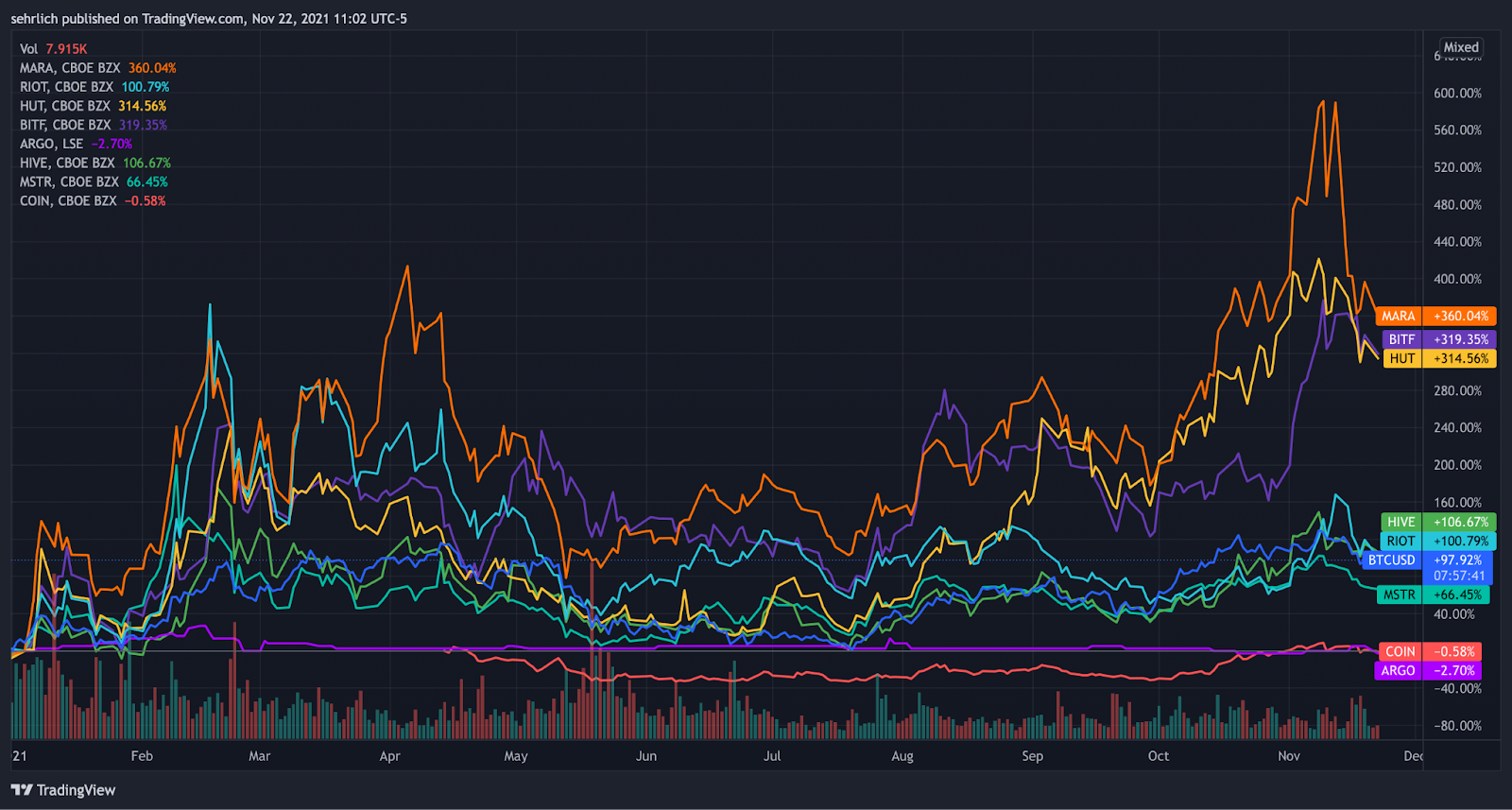
Task: Click the BITF +319.35% price label
Action: coord(1438,339)
